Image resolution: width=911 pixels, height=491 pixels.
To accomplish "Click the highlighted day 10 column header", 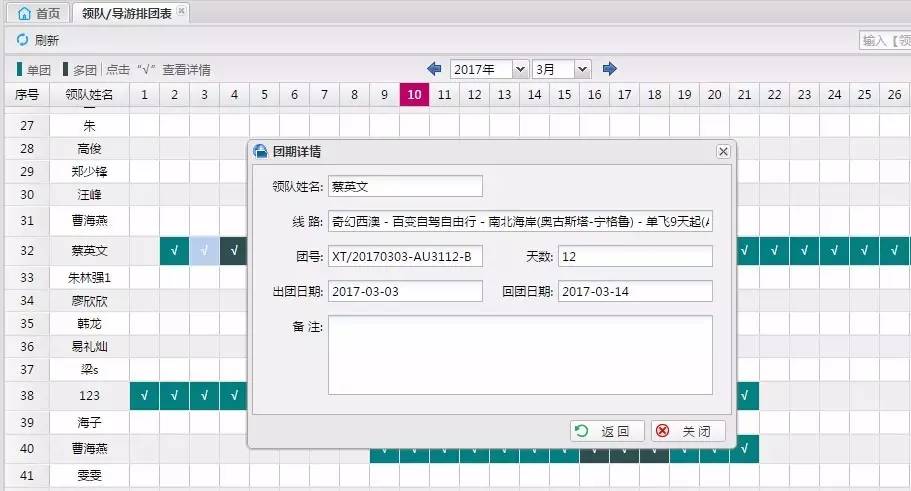I will [x=414, y=94].
